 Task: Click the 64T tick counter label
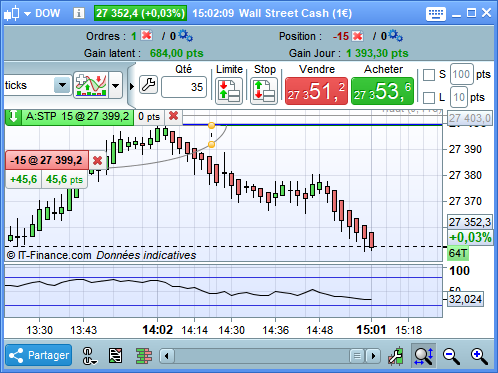coord(458,253)
